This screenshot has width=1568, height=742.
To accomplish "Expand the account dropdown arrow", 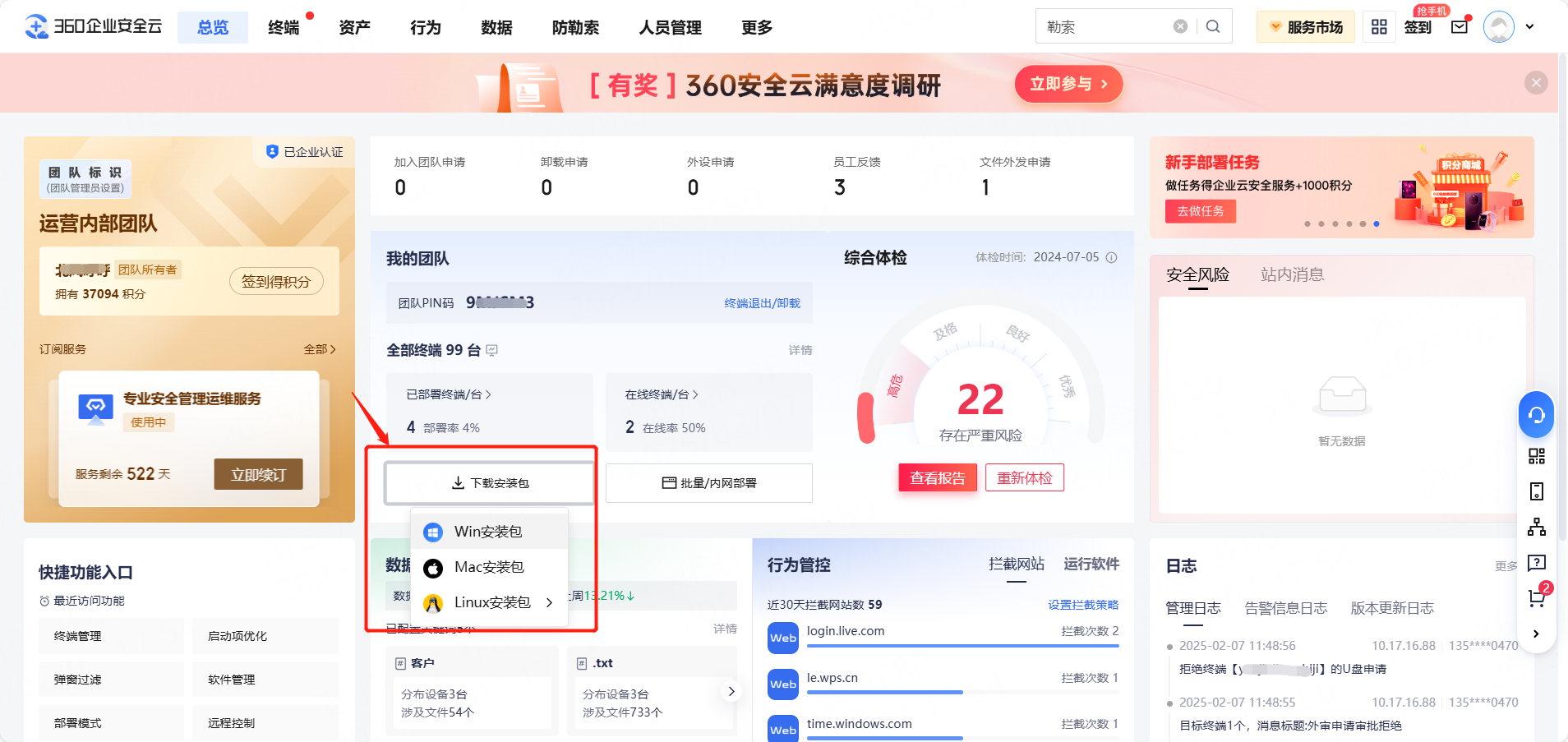I will (x=1529, y=27).
